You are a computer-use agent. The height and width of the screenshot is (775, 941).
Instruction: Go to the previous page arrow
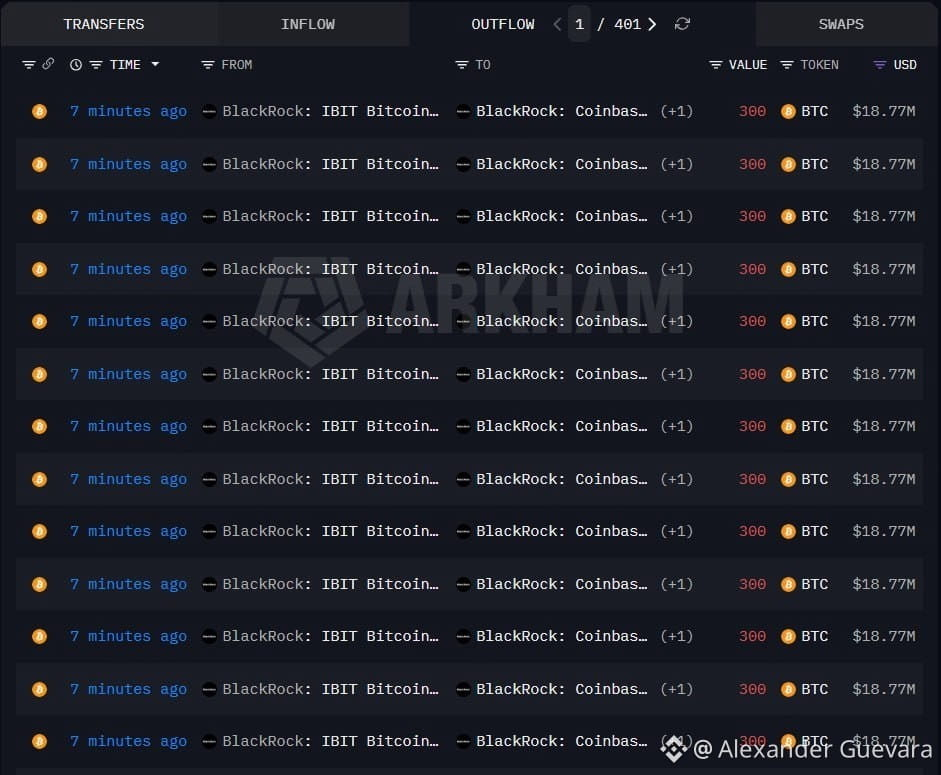click(557, 24)
